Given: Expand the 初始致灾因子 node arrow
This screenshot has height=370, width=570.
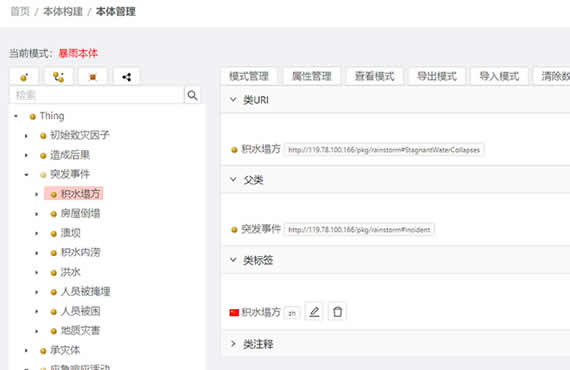Looking at the screenshot, I should click(x=26, y=136).
